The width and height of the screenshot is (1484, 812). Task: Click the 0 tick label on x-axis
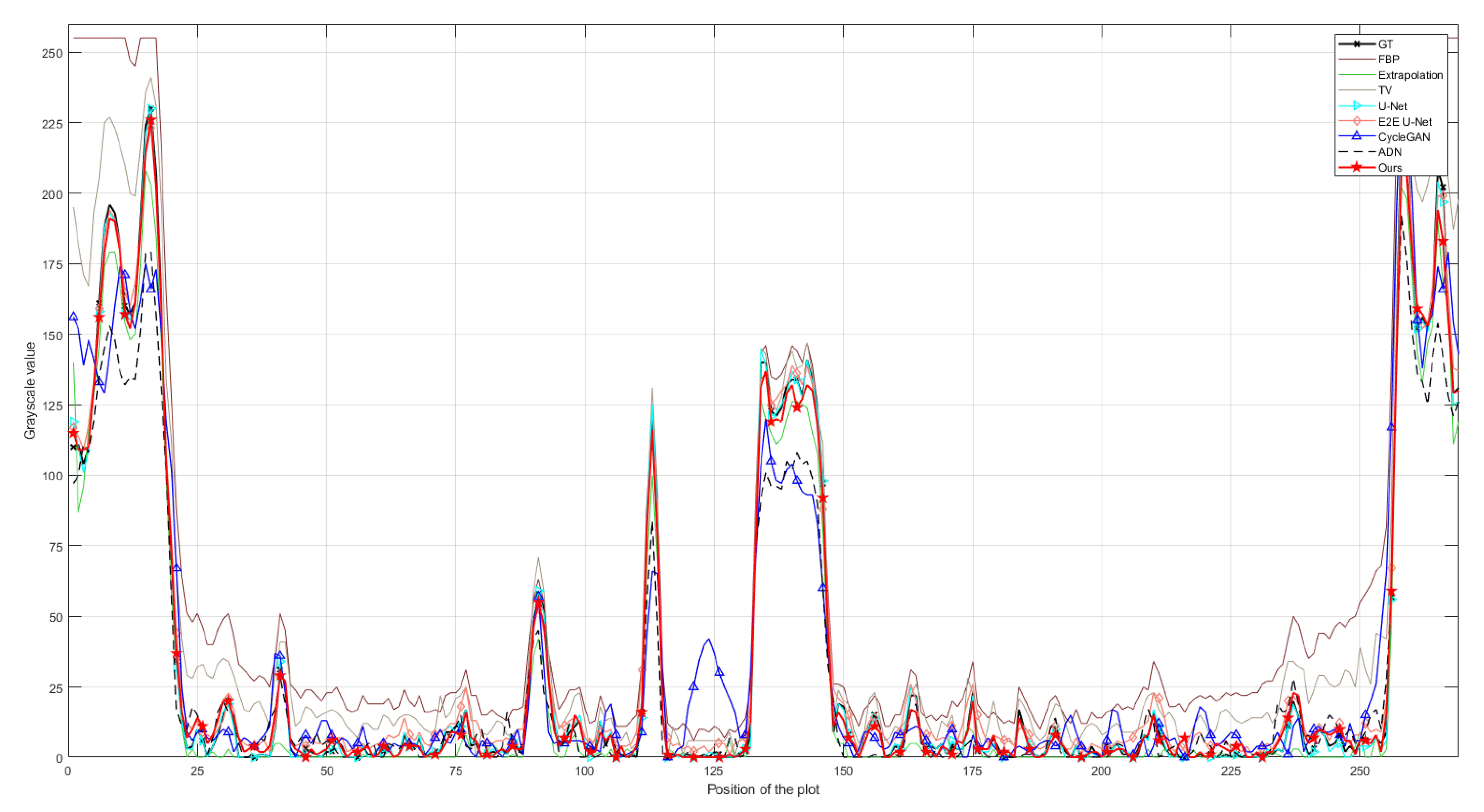(68, 771)
